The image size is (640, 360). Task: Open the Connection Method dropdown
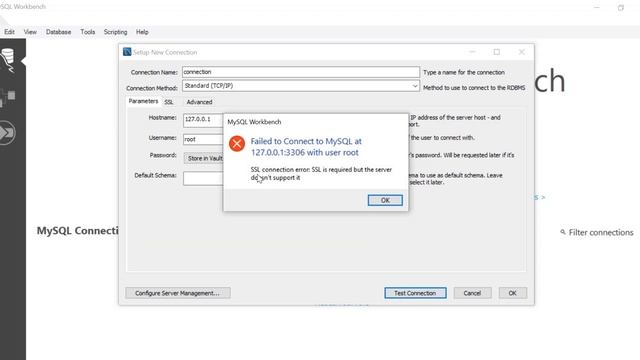coord(301,86)
